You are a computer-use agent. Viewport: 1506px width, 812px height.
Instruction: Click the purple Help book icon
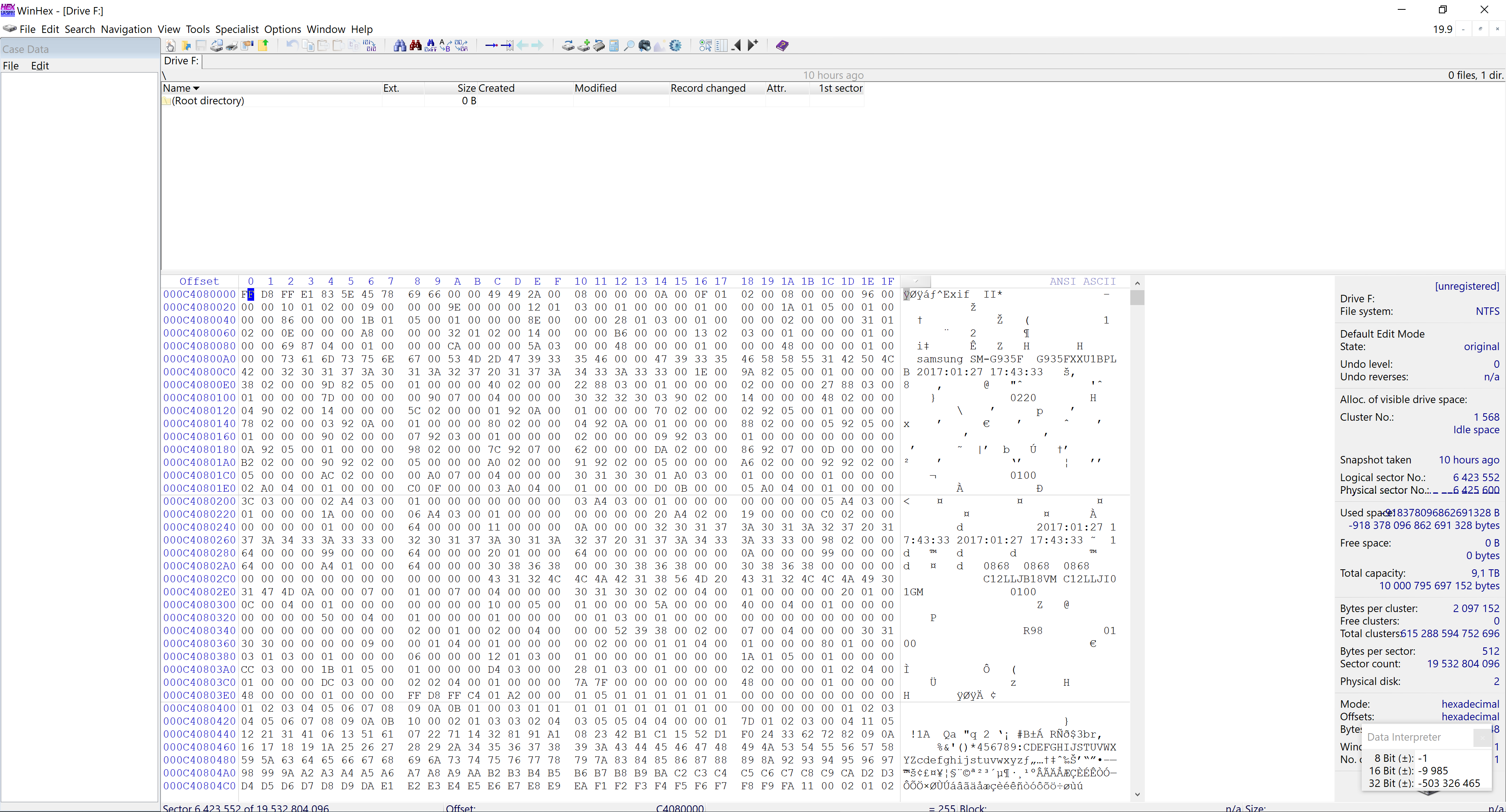point(782,45)
